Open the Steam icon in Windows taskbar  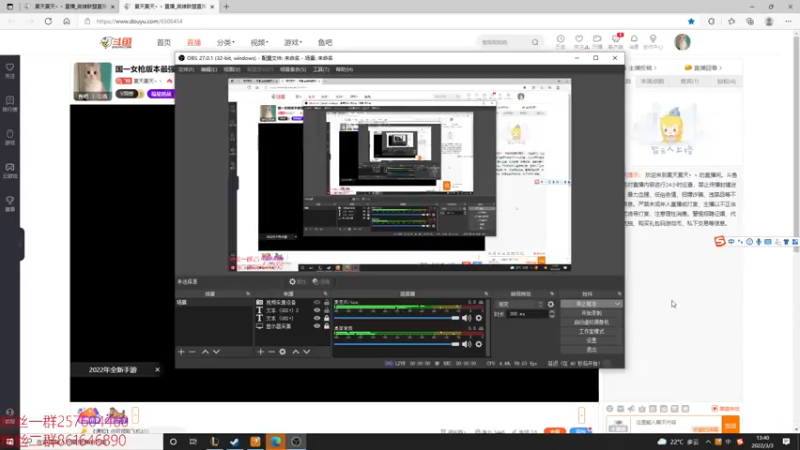pyautogui.click(x=235, y=442)
